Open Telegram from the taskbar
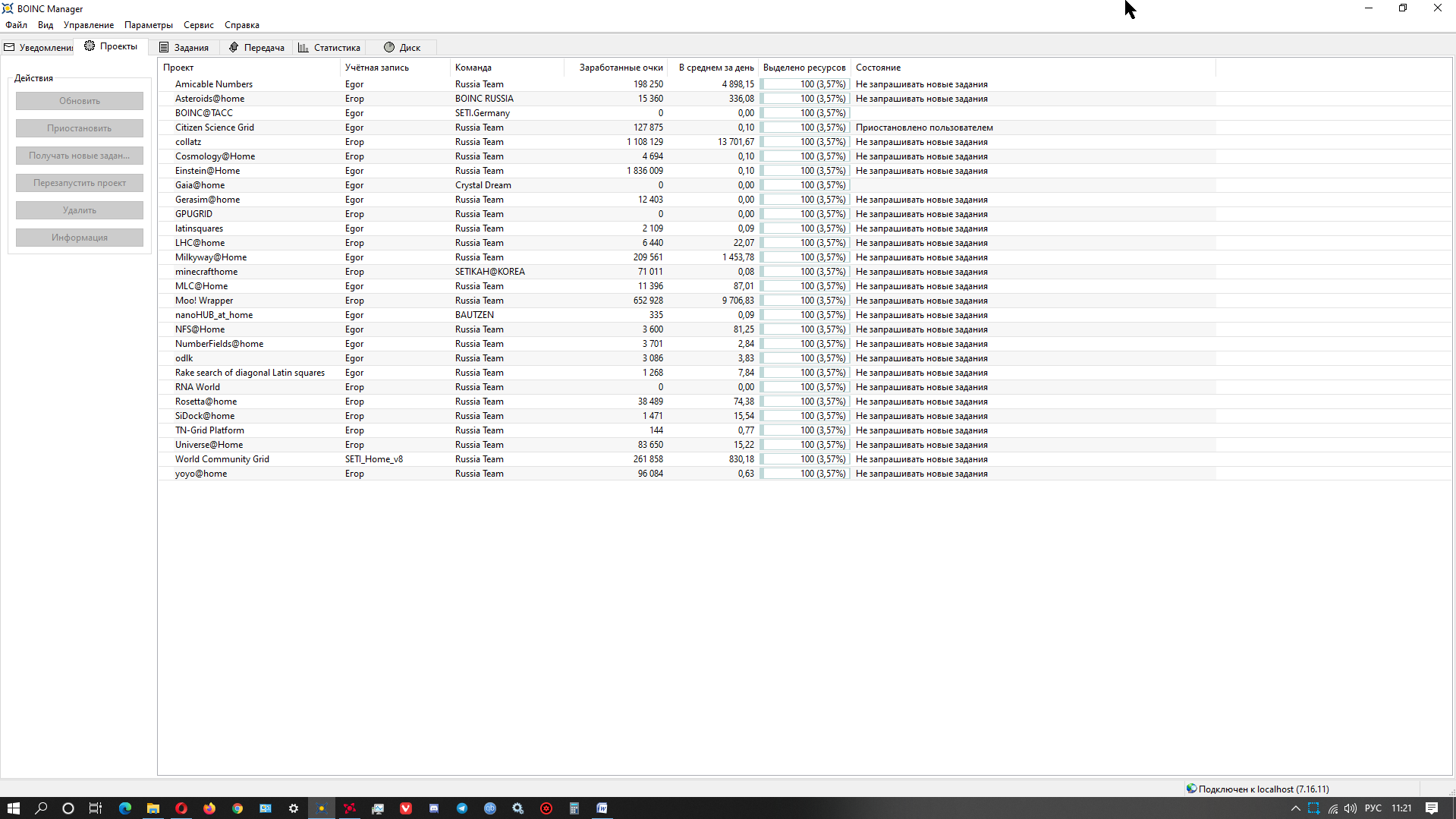 coord(462,808)
